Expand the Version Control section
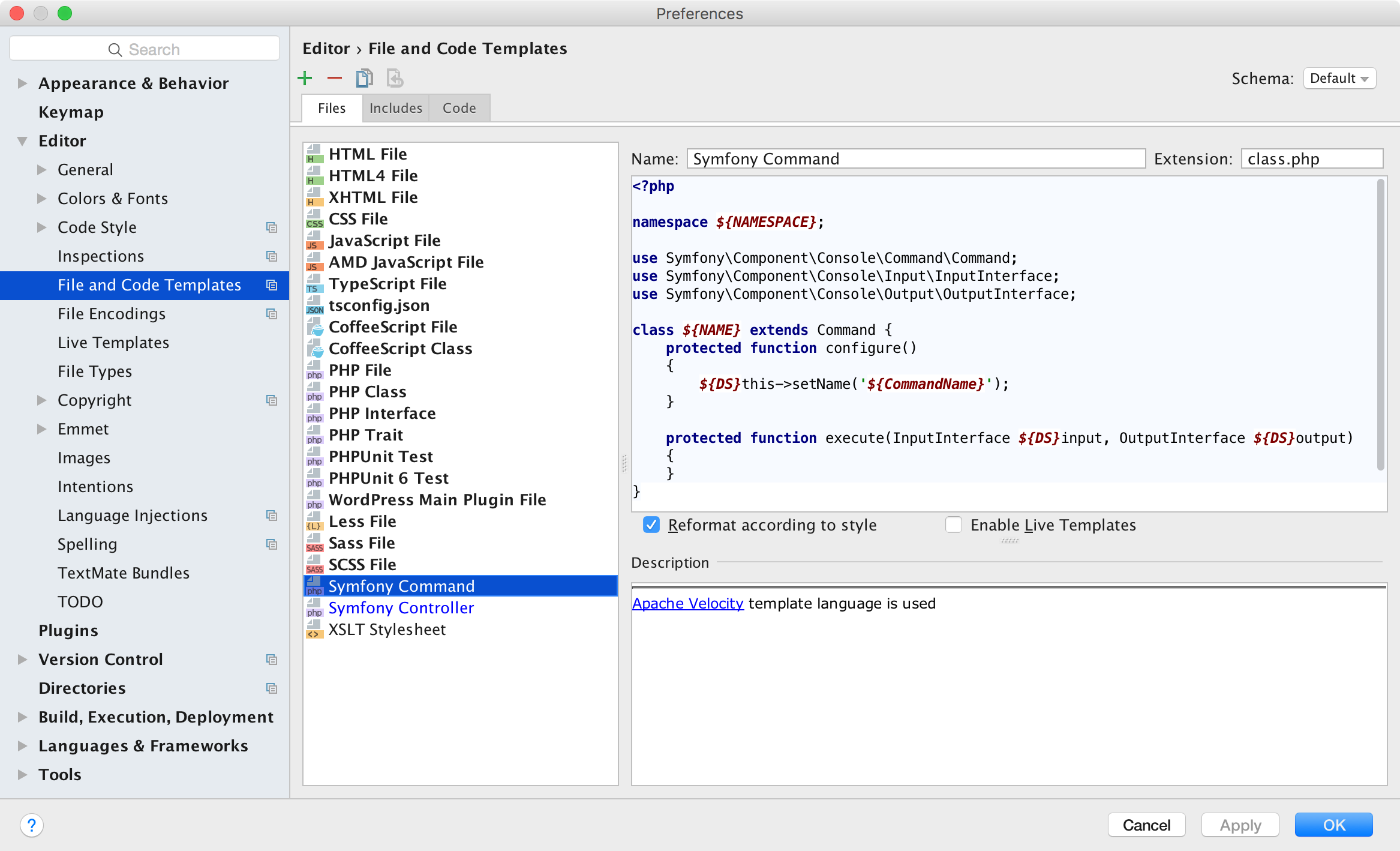 (22, 660)
